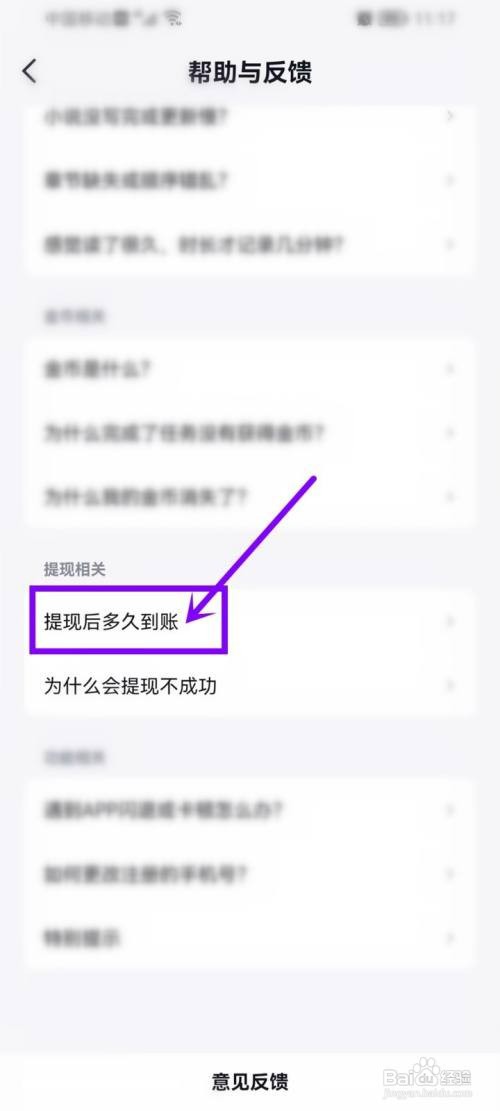Open the 感觉读了很久 reading time question
500x1111 pixels.
click(250, 245)
